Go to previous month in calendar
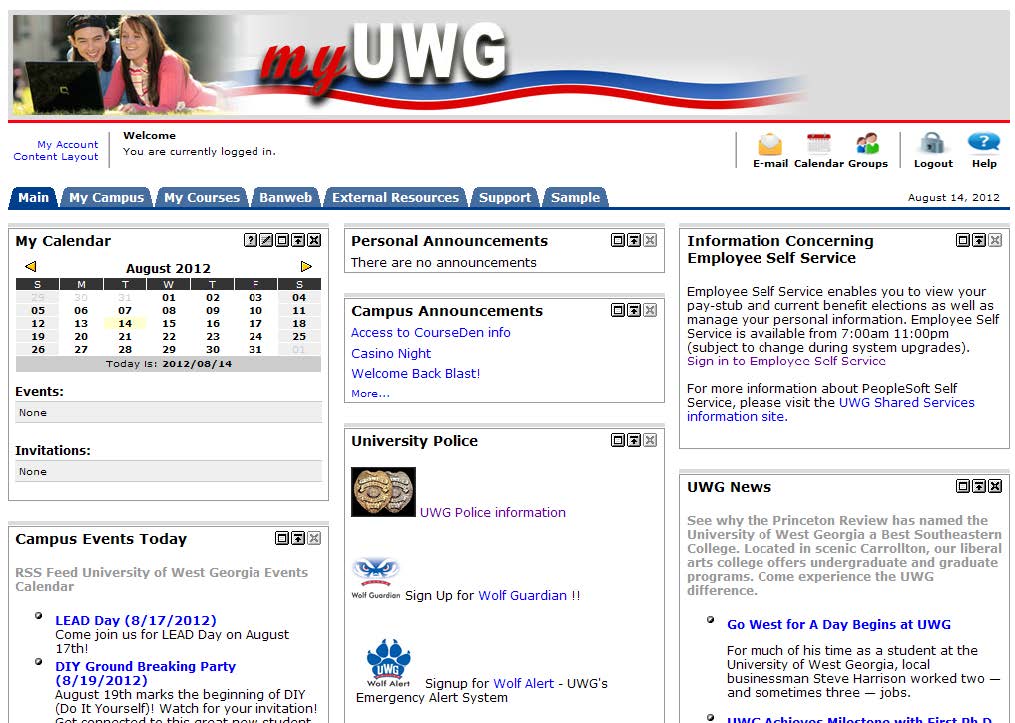 tap(30, 266)
